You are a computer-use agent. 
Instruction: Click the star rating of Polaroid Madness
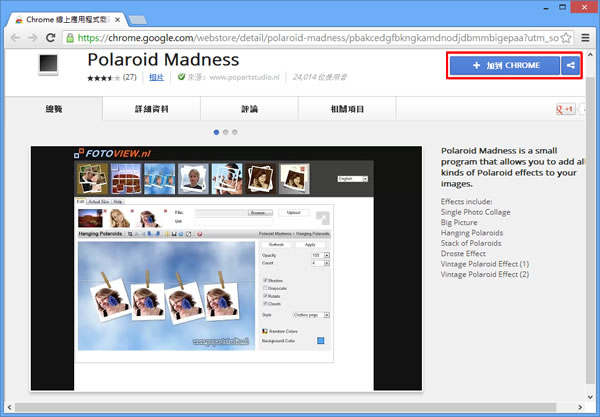103,78
